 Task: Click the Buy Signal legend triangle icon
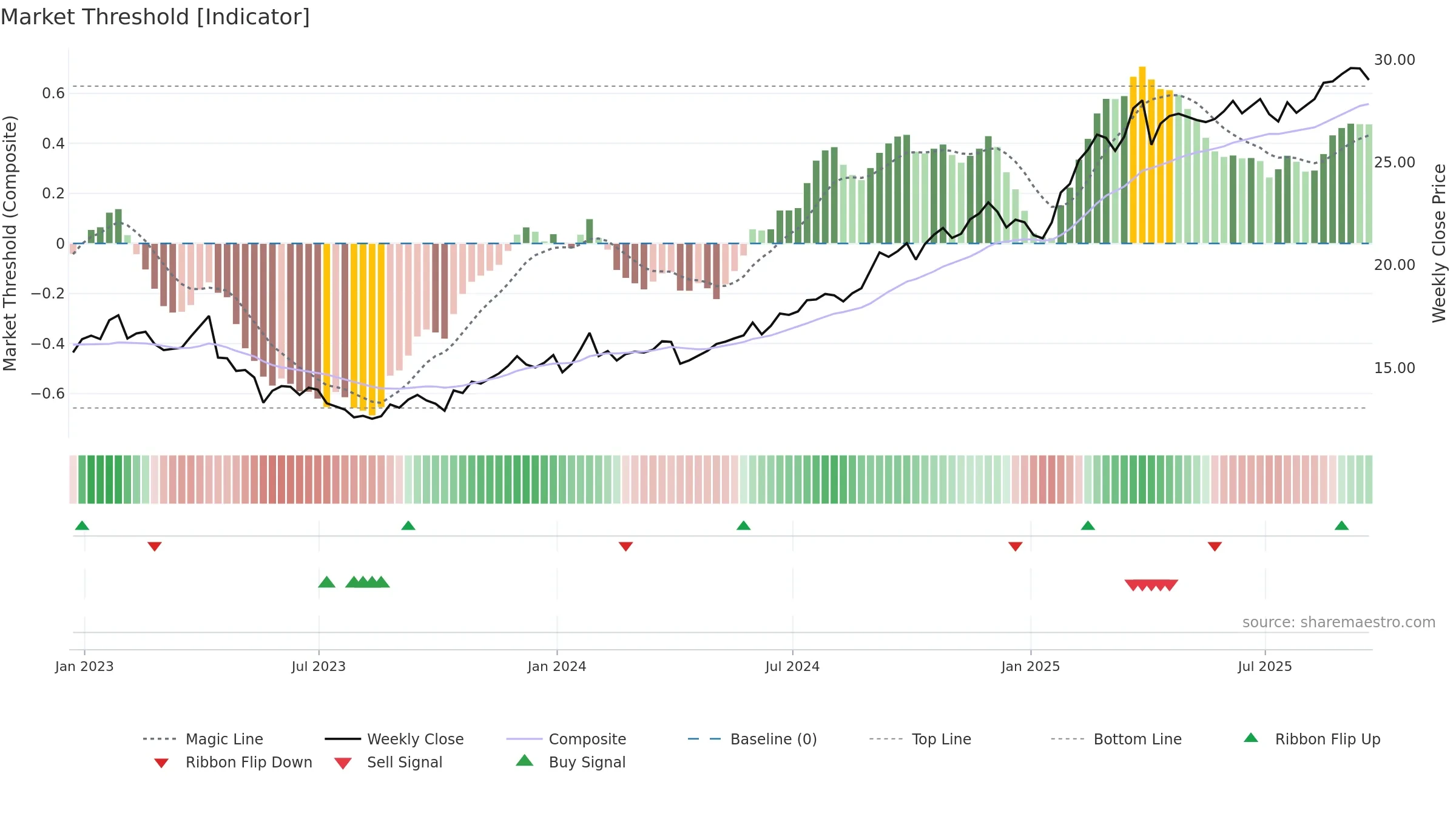click(524, 761)
